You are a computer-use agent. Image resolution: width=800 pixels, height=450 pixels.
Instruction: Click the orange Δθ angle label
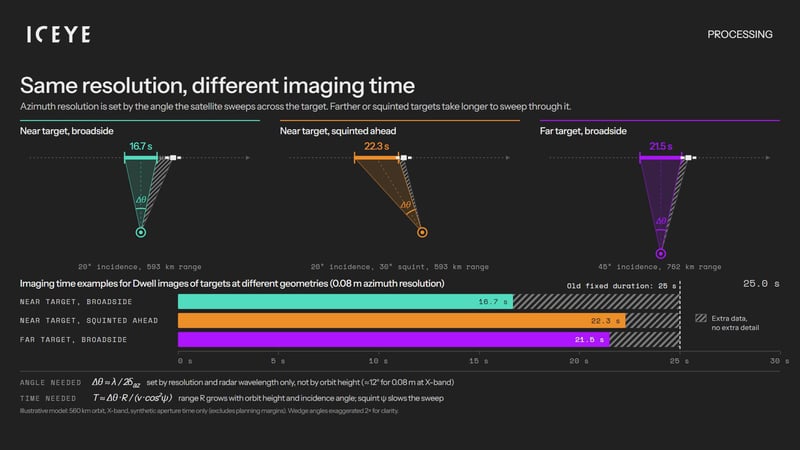click(406, 205)
